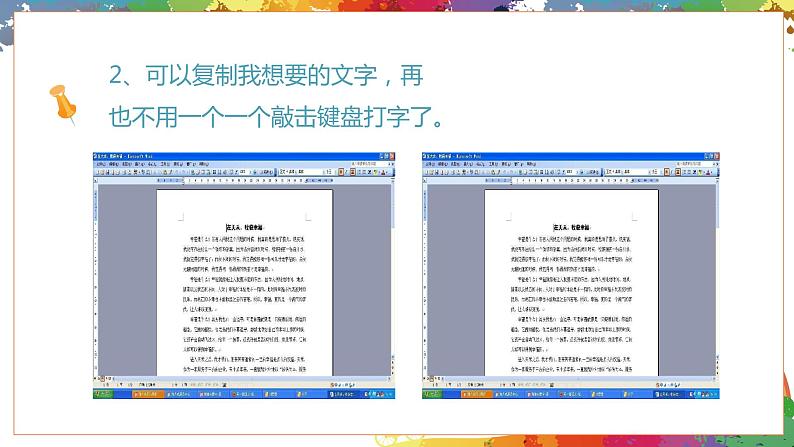Screen dimensions: 794x447
Task: Open 工具 menu in left Word screenshot
Action: pyautogui.click(x=165, y=164)
